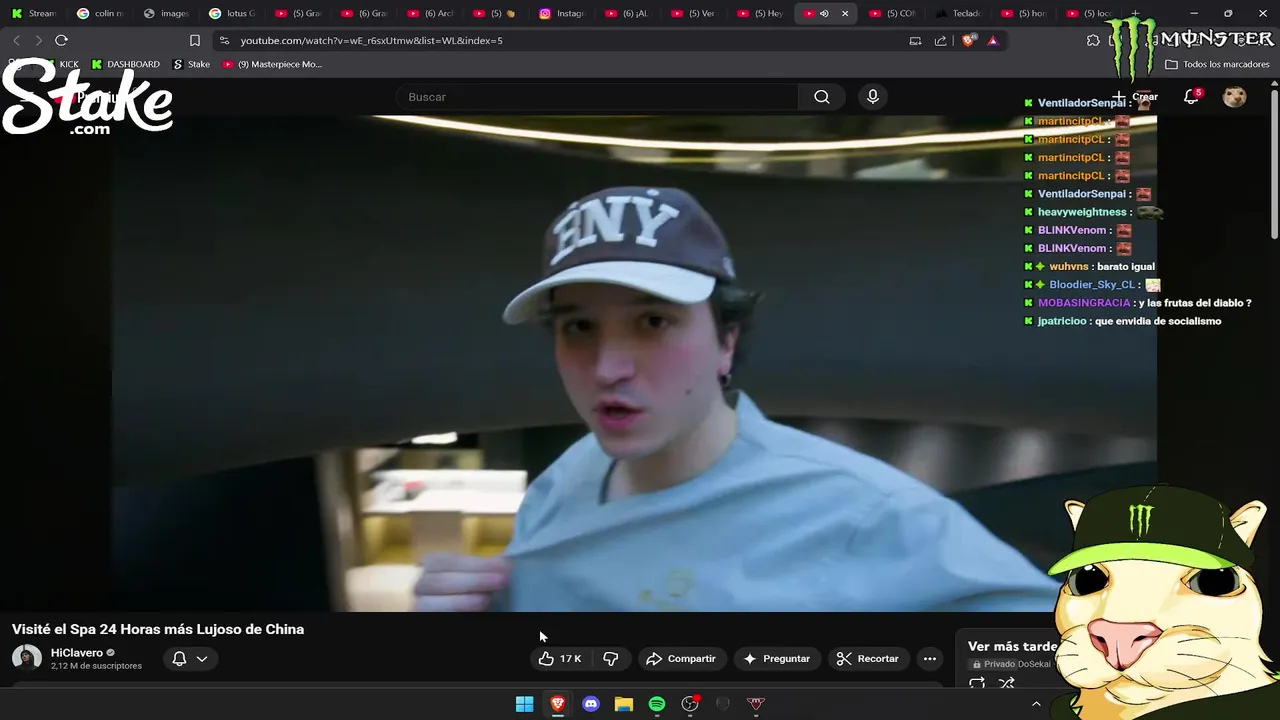Image resolution: width=1280 pixels, height=720 pixels.
Task: Click the page vertical scrollbar
Action: tap(1274, 165)
